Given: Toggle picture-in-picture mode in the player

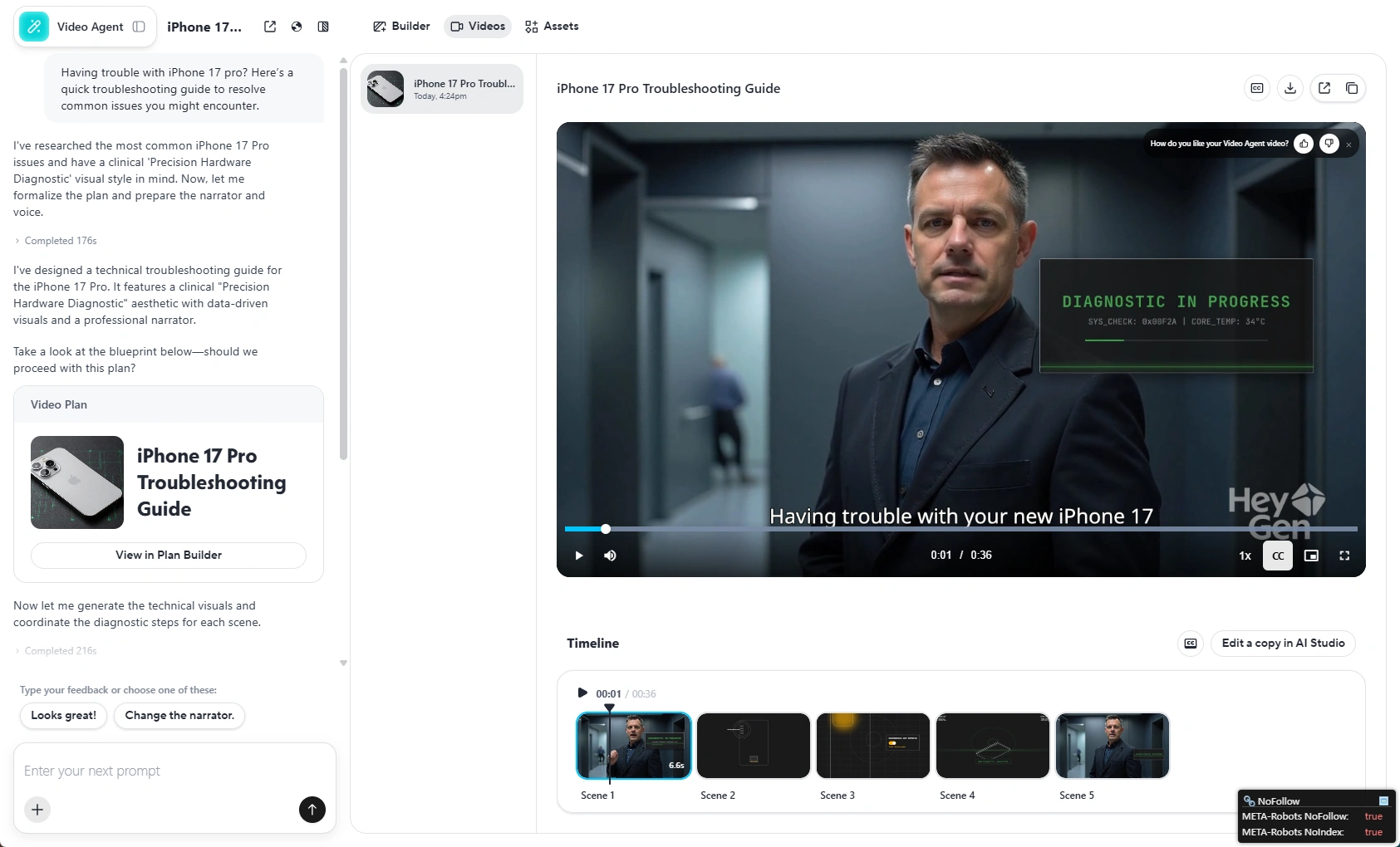Looking at the screenshot, I should pos(1311,556).
